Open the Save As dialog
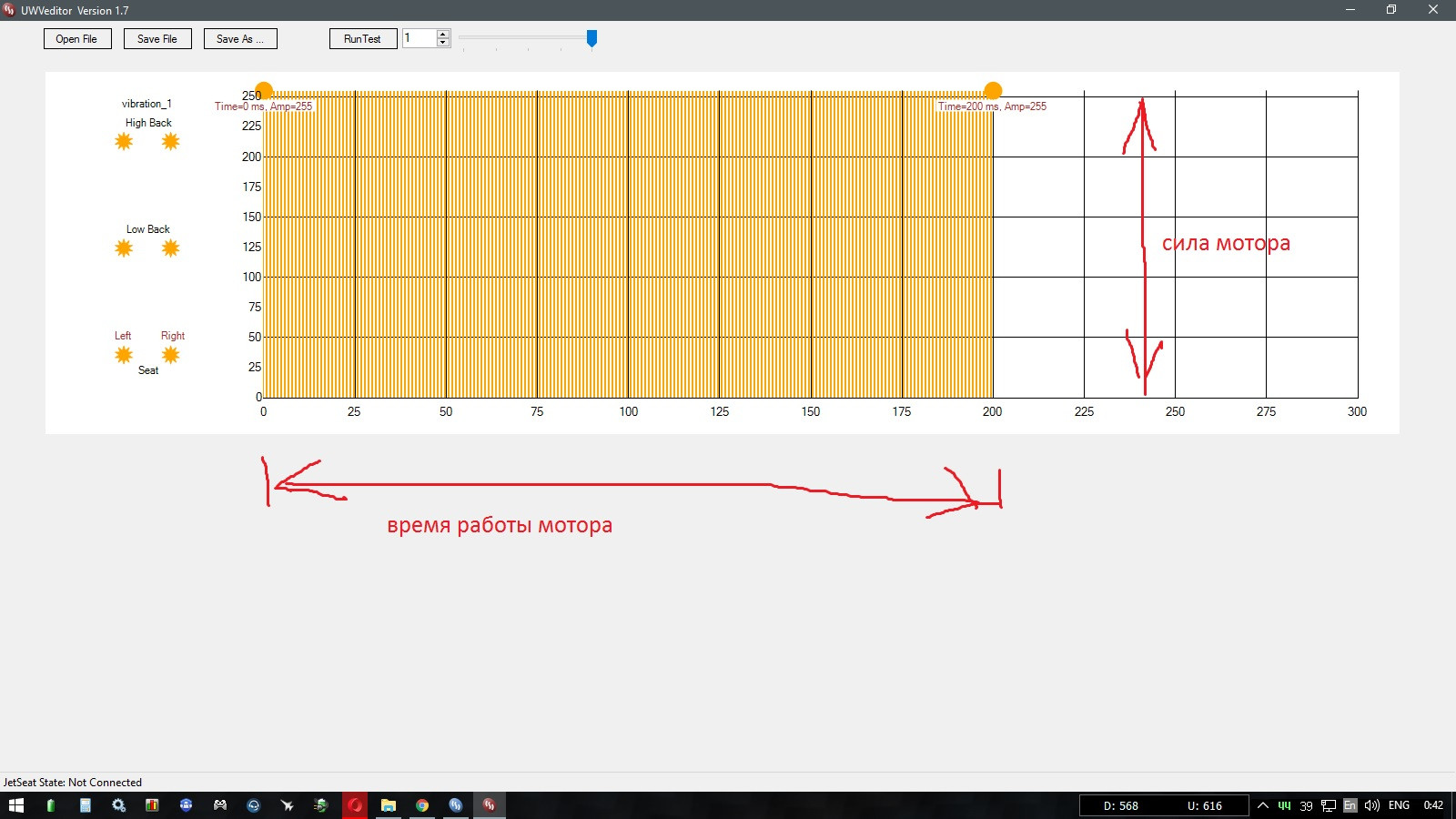This screenshot has width=1456, height=819. point(240,39)
